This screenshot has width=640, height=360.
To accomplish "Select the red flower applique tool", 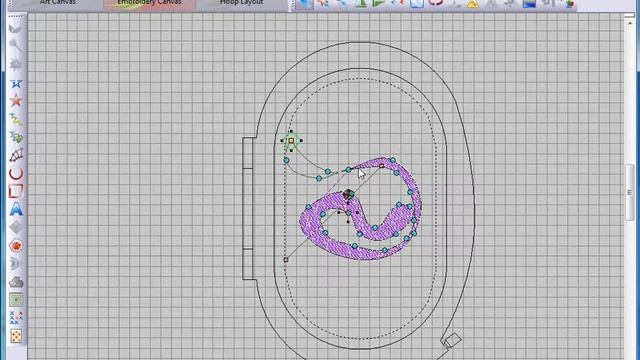I will 16,245.
